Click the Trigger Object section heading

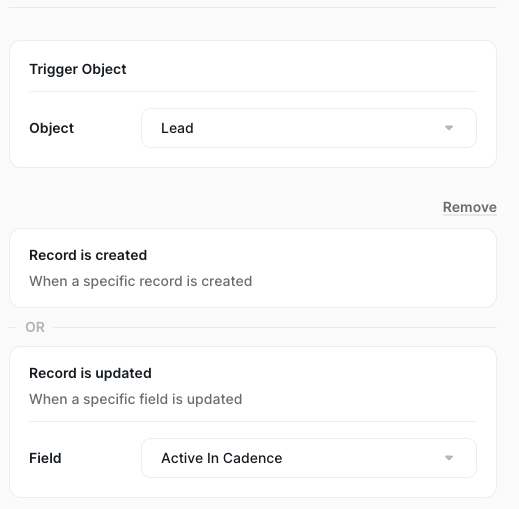point(78,69)
